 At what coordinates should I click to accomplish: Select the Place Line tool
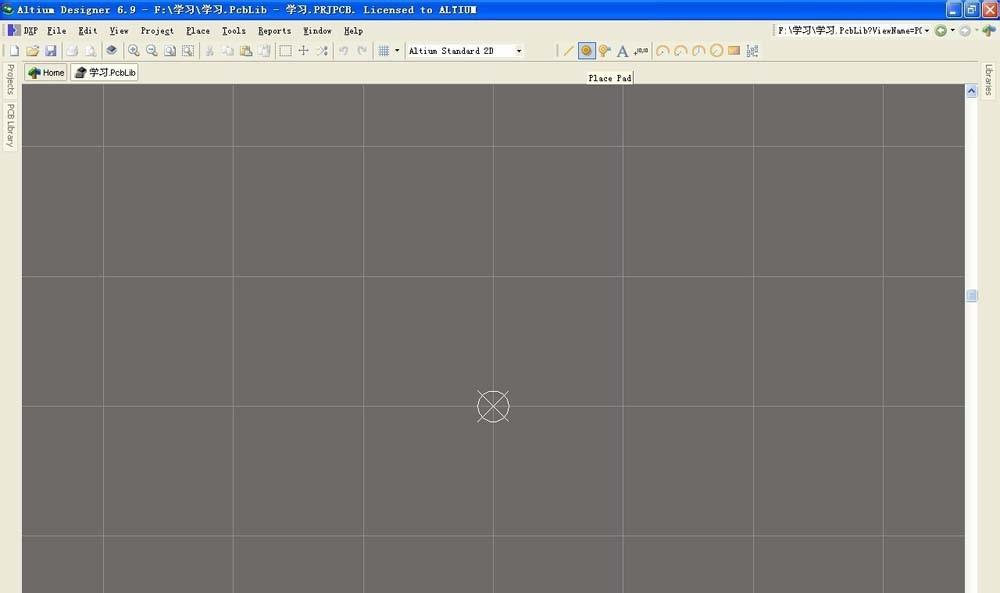coord(567,50)
